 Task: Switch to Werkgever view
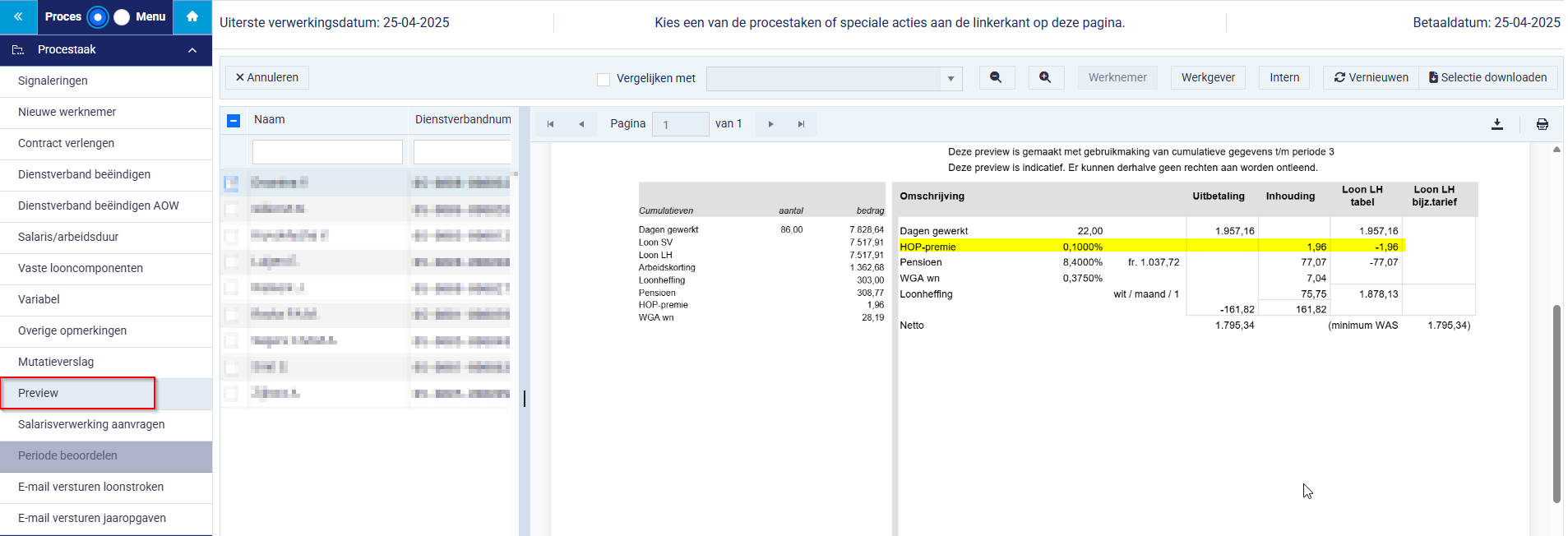coord(1208,77)
